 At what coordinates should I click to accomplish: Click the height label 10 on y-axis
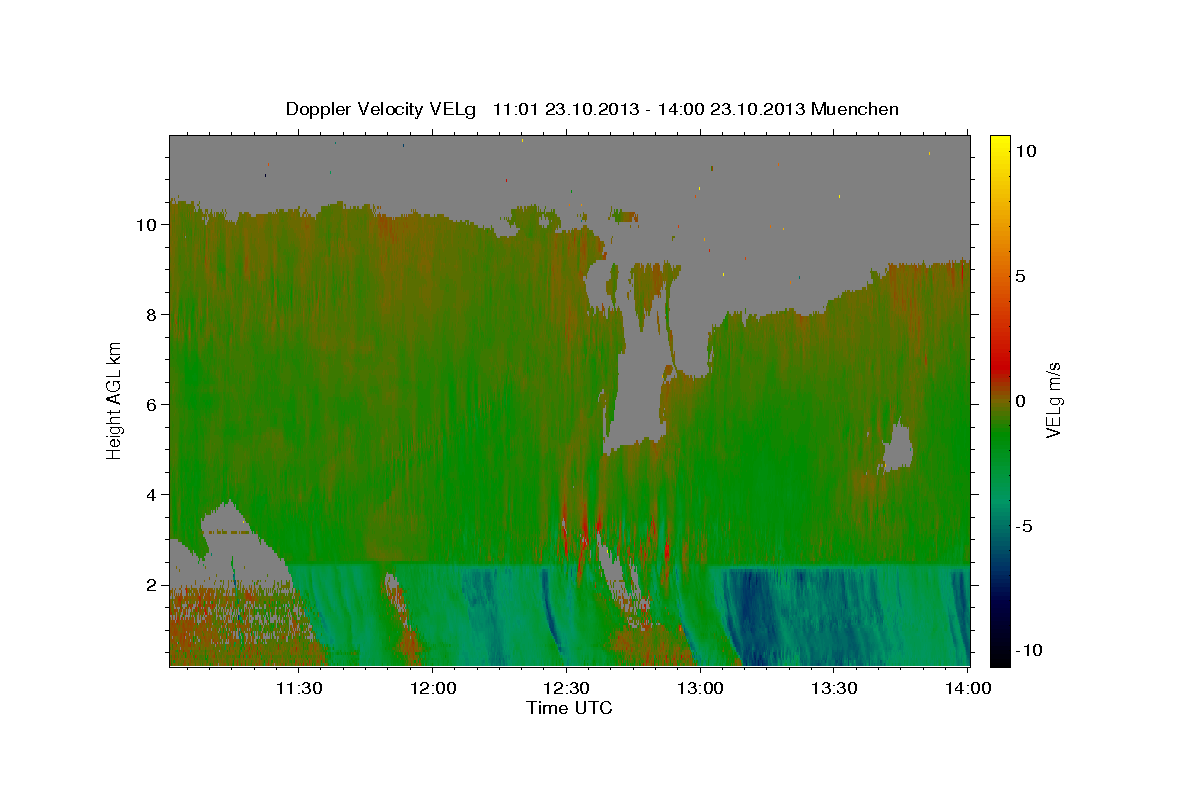click(147, 225)
